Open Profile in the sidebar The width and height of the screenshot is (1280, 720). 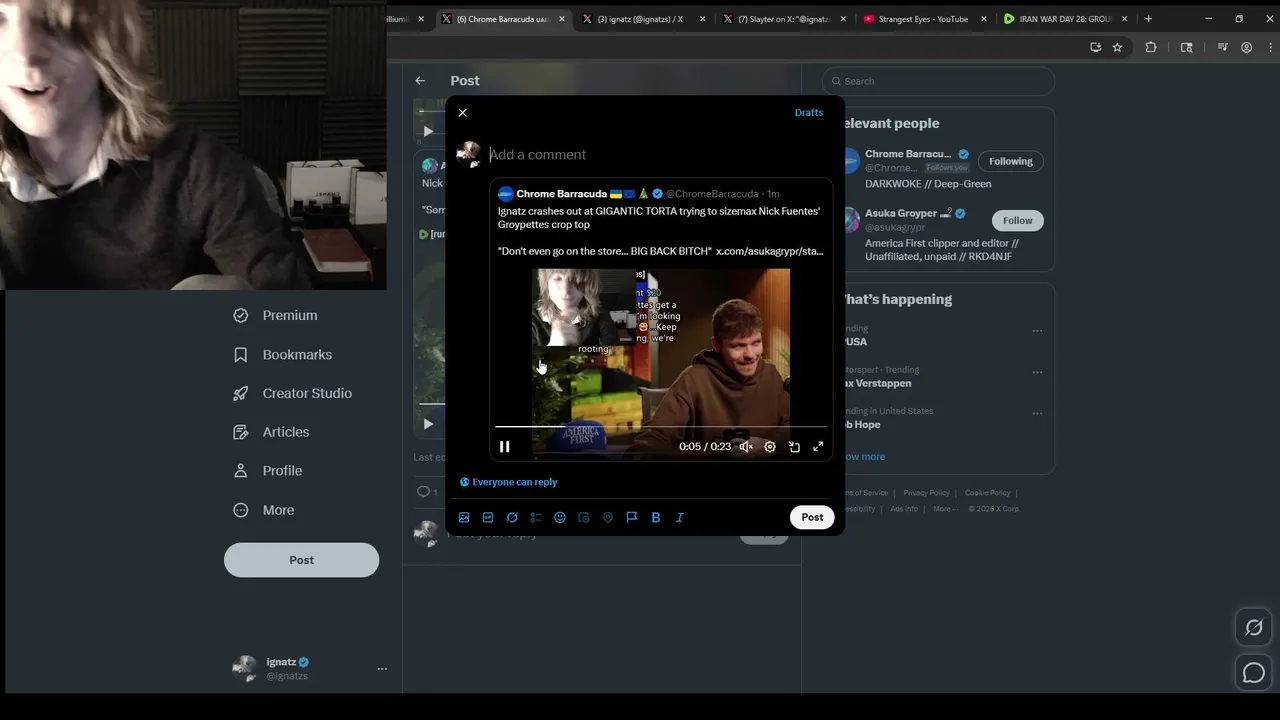tap(267, 471)
